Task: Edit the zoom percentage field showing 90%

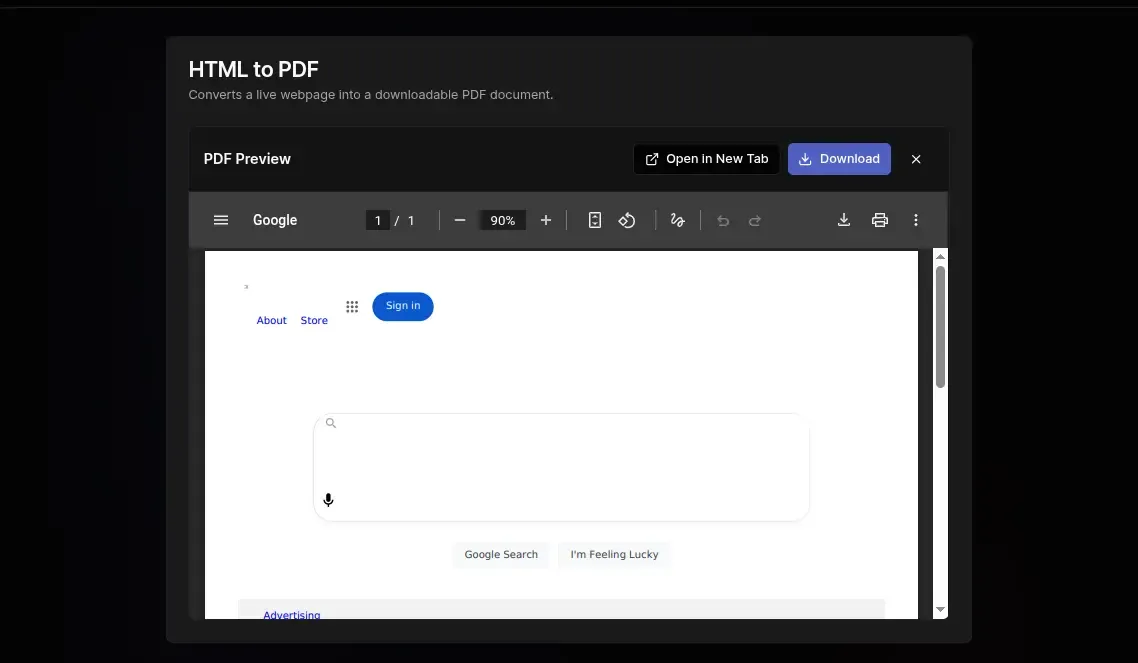Action: click(502, 220)
